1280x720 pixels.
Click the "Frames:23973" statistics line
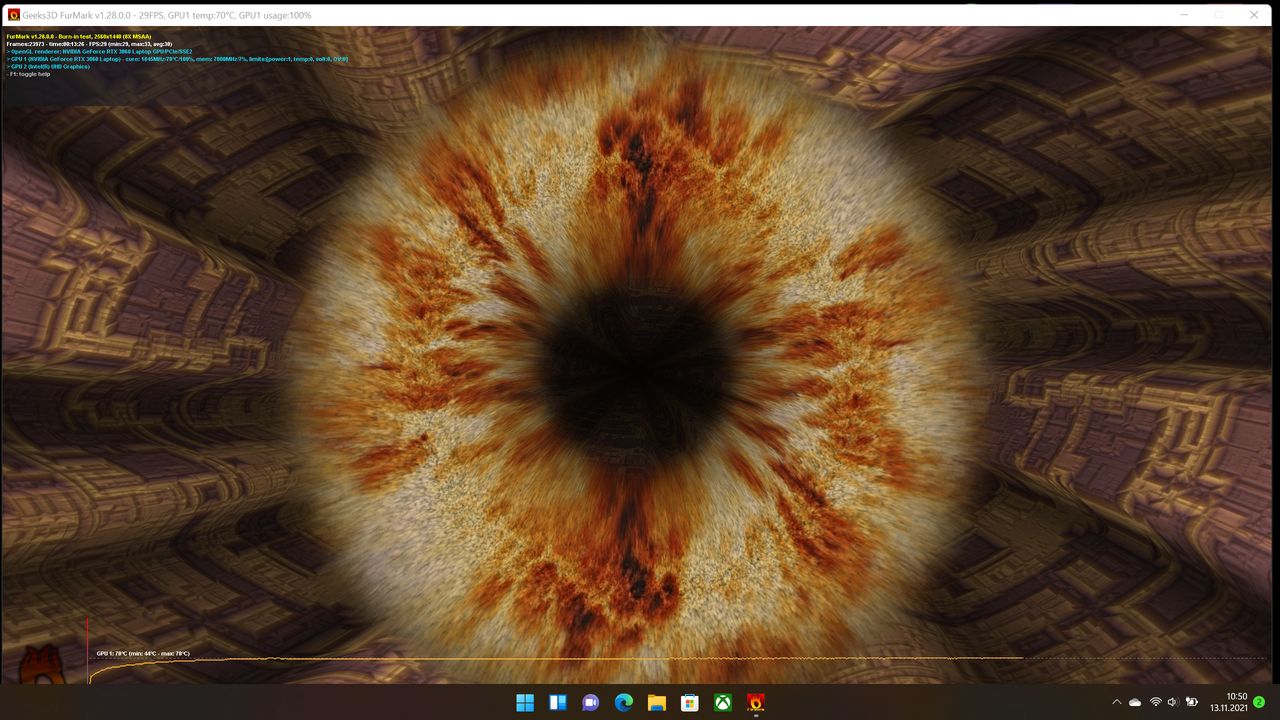(x=89, y=44)
